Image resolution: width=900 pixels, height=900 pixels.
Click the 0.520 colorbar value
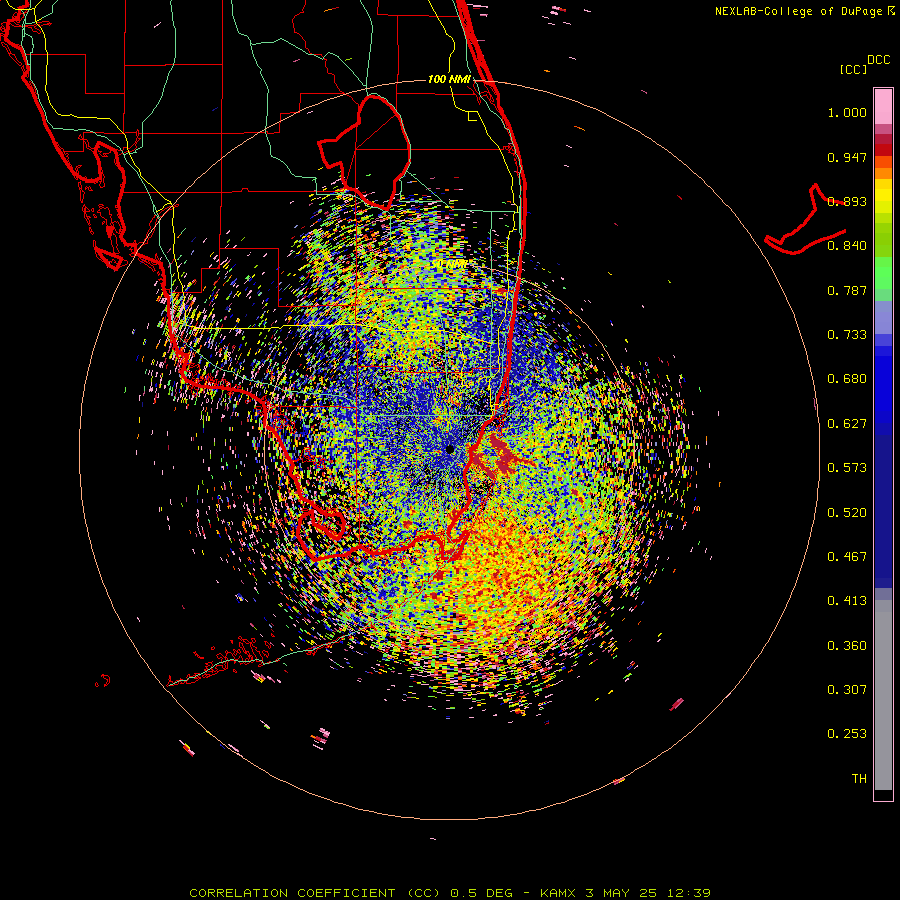(847, 513)
